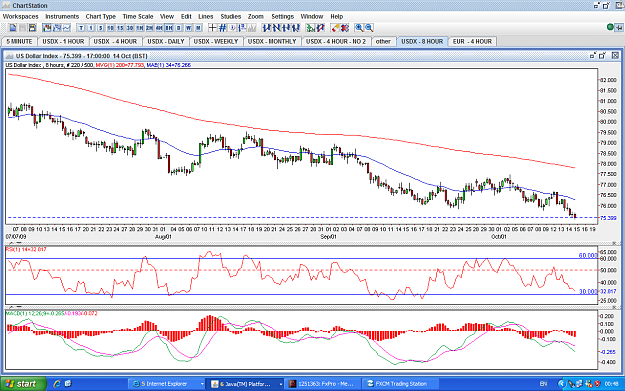625x391 pixels.
Task: Switch to bar chart type icon
Action: coord(57,28)
